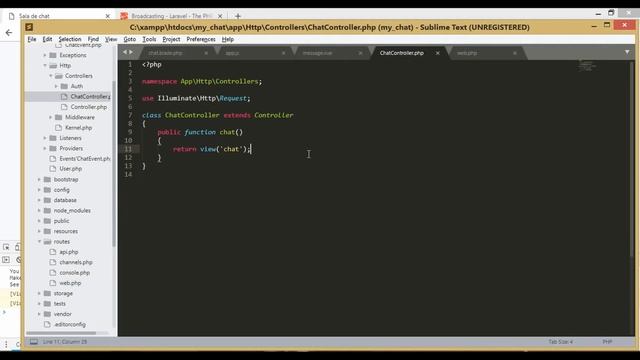
Task: Open the File menu
Action: 32,39
